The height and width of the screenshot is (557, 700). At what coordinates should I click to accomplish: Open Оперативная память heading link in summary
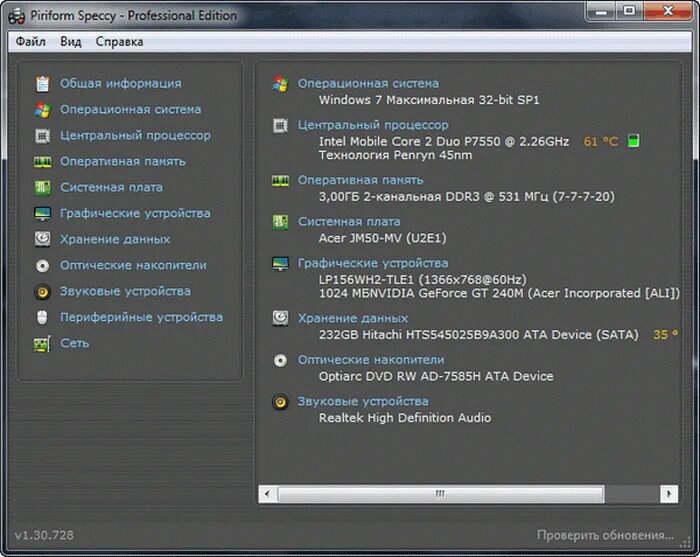[361, 180]
